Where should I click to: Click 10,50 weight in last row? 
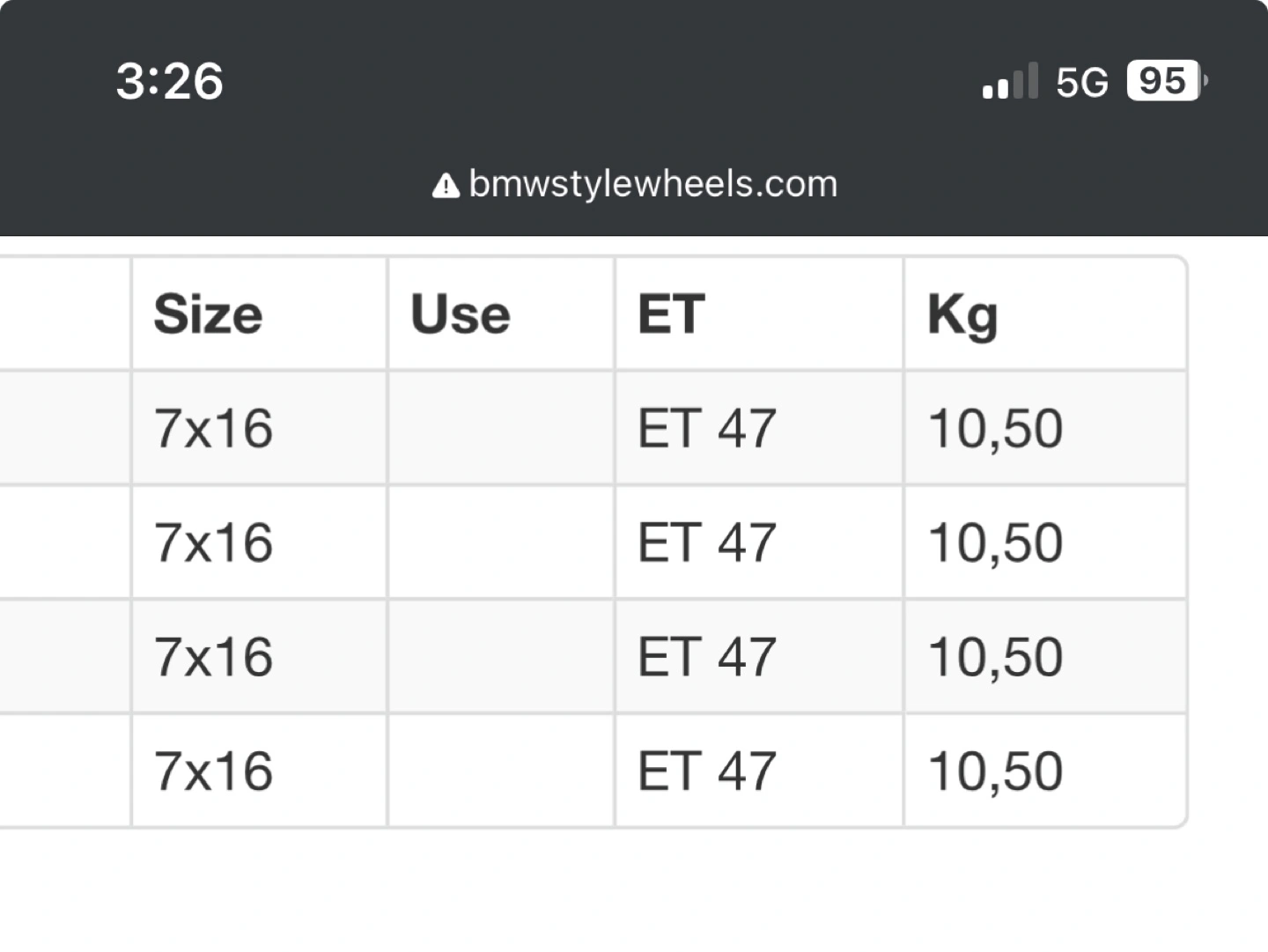(x=996, y=772)
